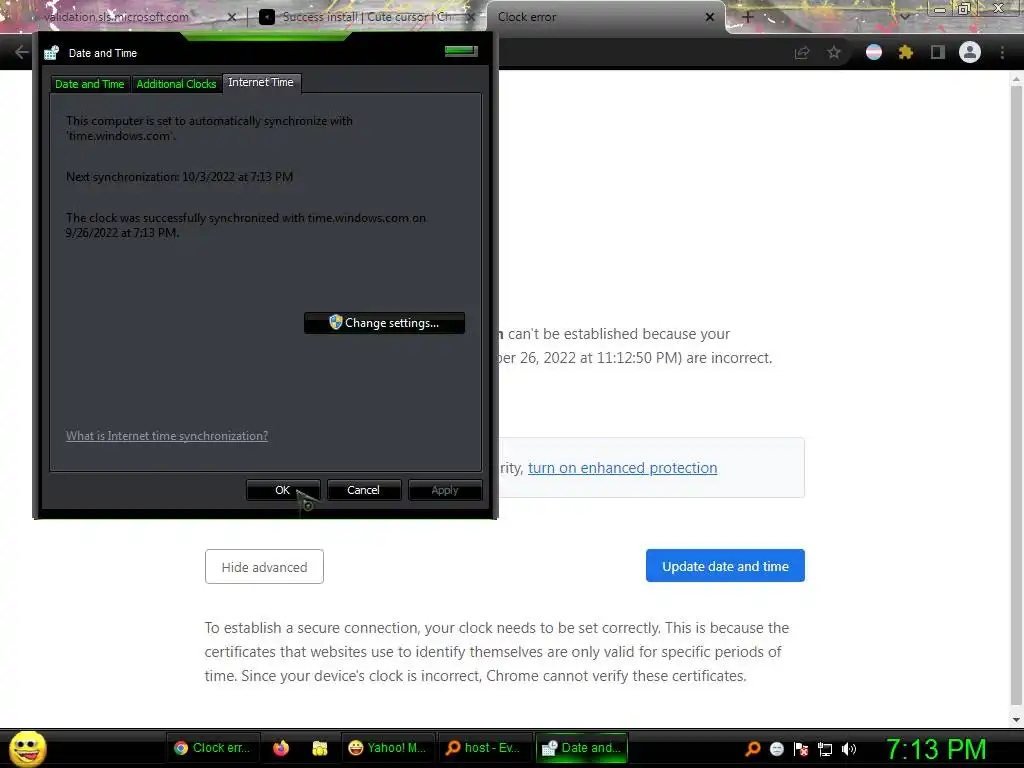Toggle the Chrome side panel
Screen dimensions: 1024x768
pos(938,52)
